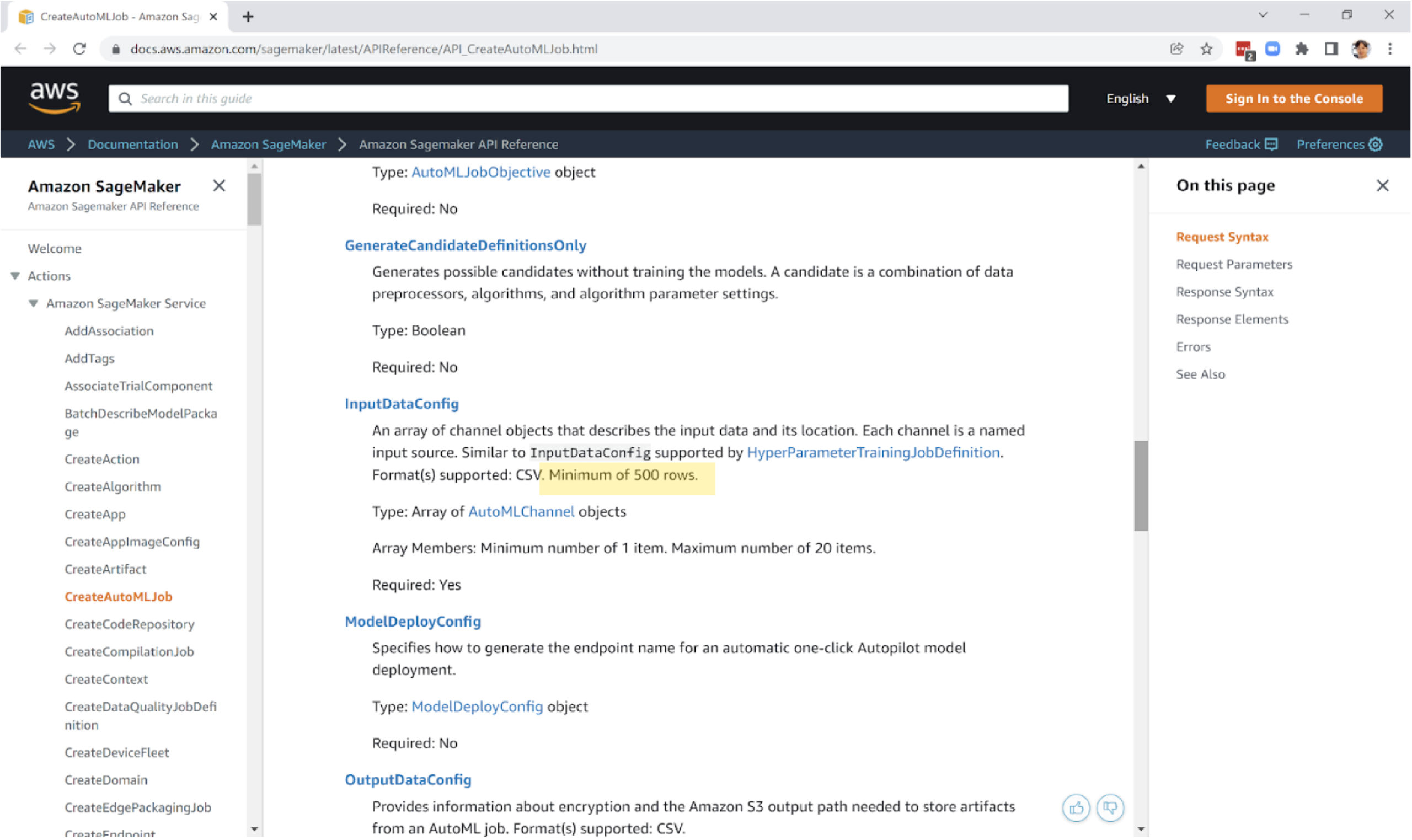Click the Feedback speech-bubble icon
This screenshot has width=1412, height=840.
1272,145
